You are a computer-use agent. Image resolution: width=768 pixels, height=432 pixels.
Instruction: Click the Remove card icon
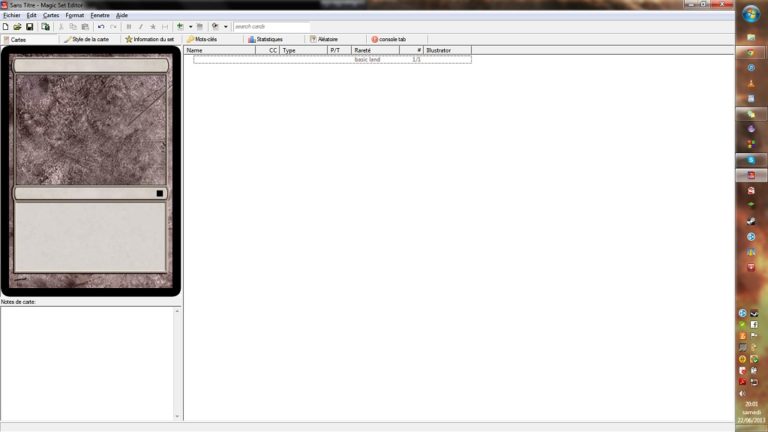point(200,27)
